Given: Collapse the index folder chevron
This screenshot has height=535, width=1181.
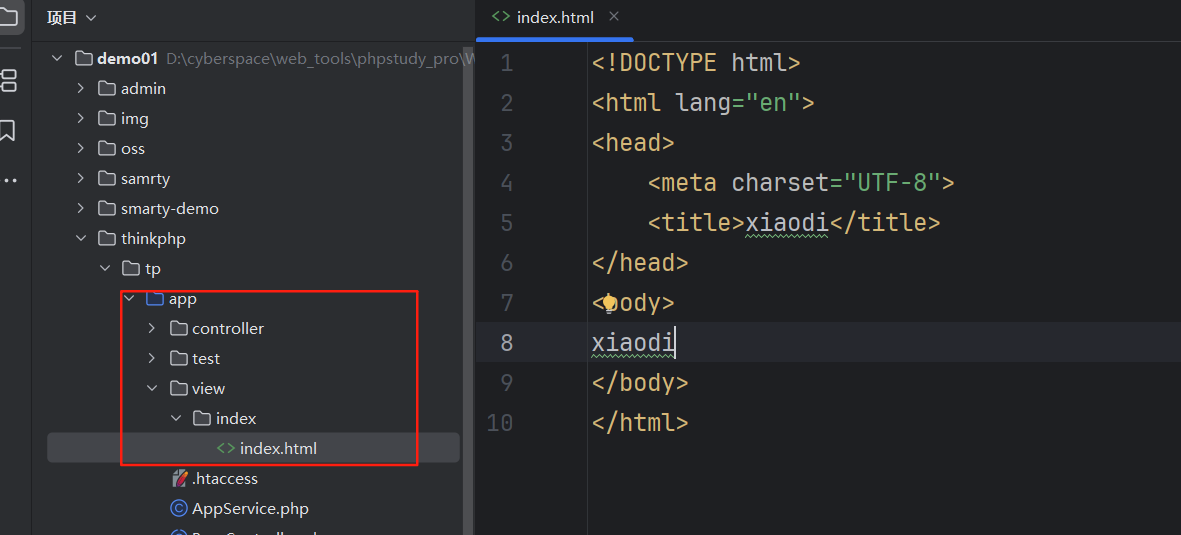Looking at the screenshot, I should (x=175, y=418).
